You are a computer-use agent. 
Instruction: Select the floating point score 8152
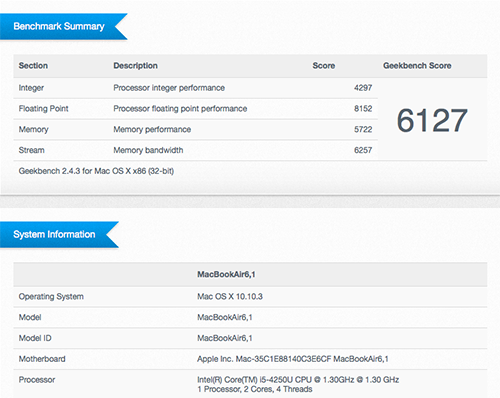[363, 109]
